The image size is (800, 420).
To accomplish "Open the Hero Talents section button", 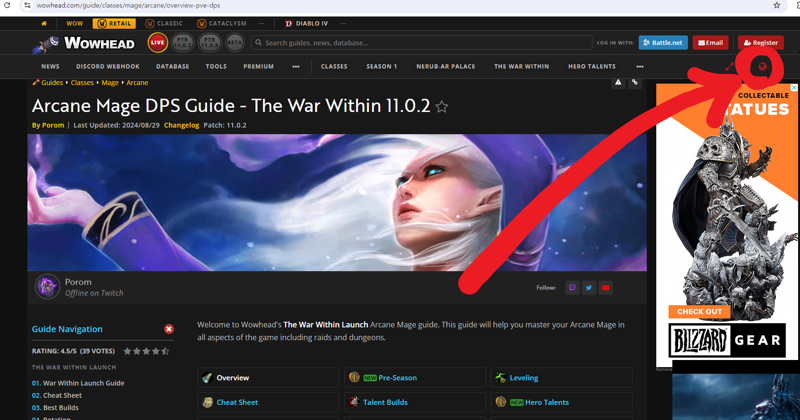I will point(562,402).
